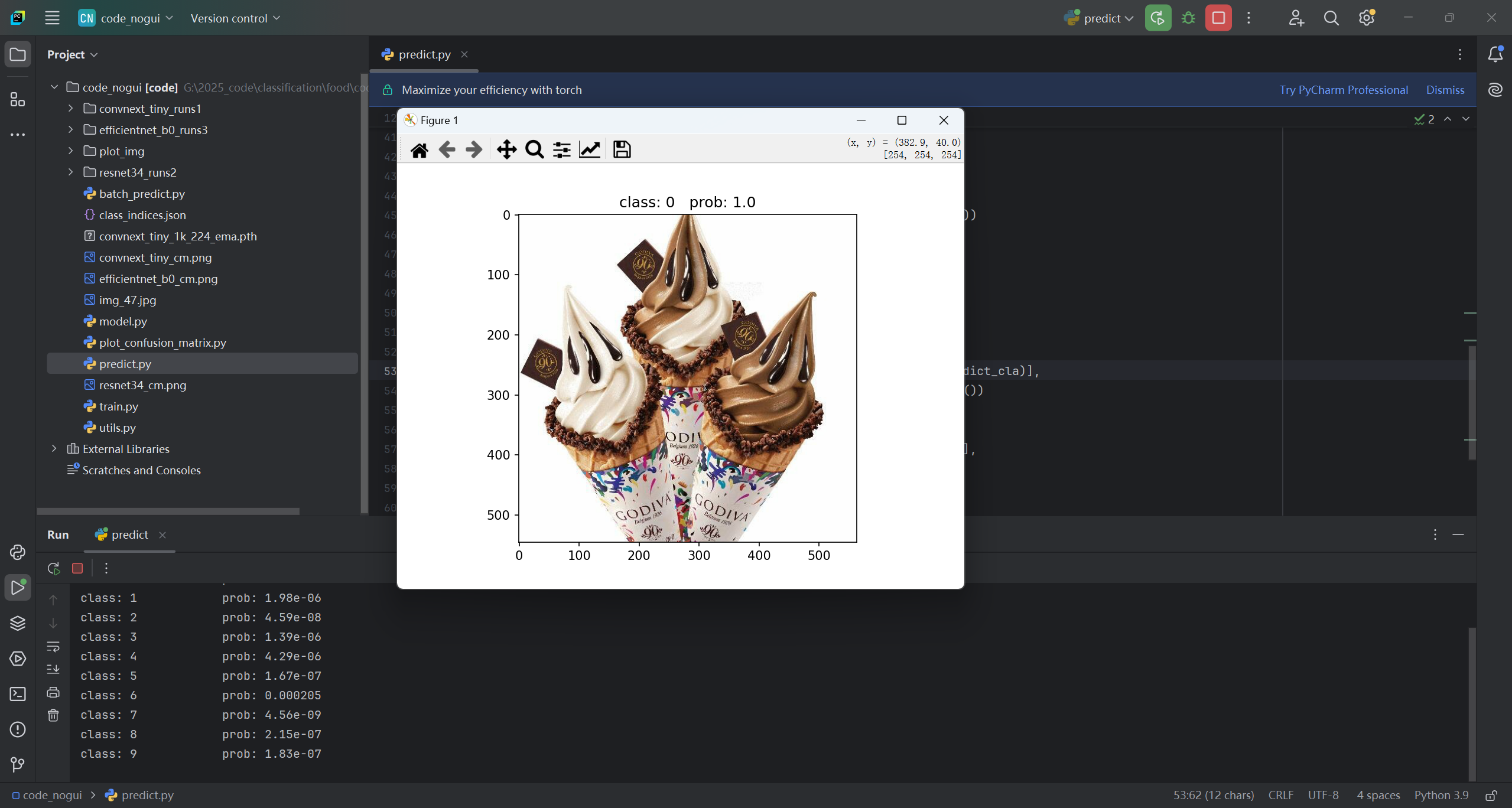Click the matplotlib Pan axes tool
The height and width of the screenshot is (808, 1512).
506,149
